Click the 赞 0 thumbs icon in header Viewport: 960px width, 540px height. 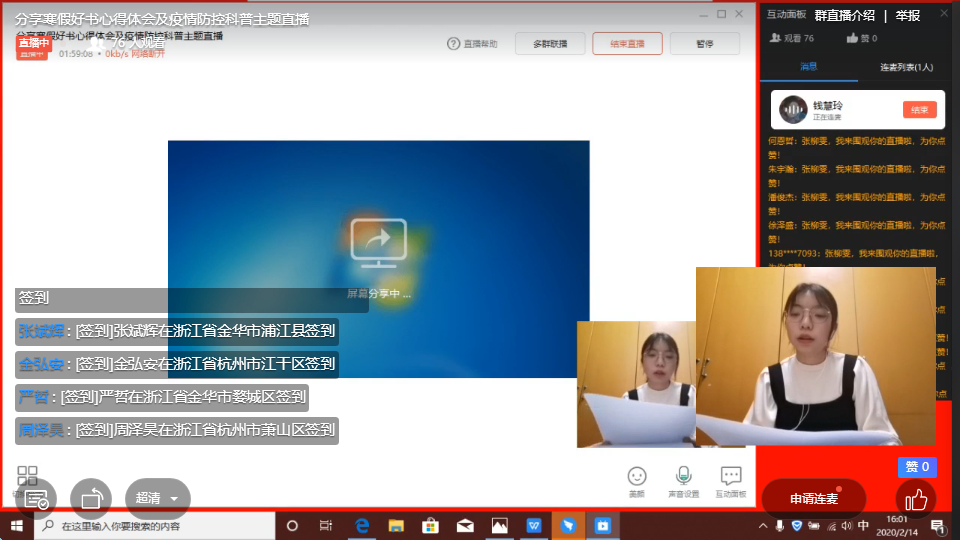click(852, 38)
